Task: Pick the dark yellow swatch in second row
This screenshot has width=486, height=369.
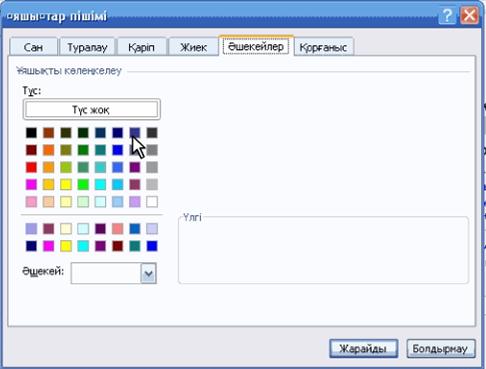Action: pyautogui.click(x=66, y=150)
